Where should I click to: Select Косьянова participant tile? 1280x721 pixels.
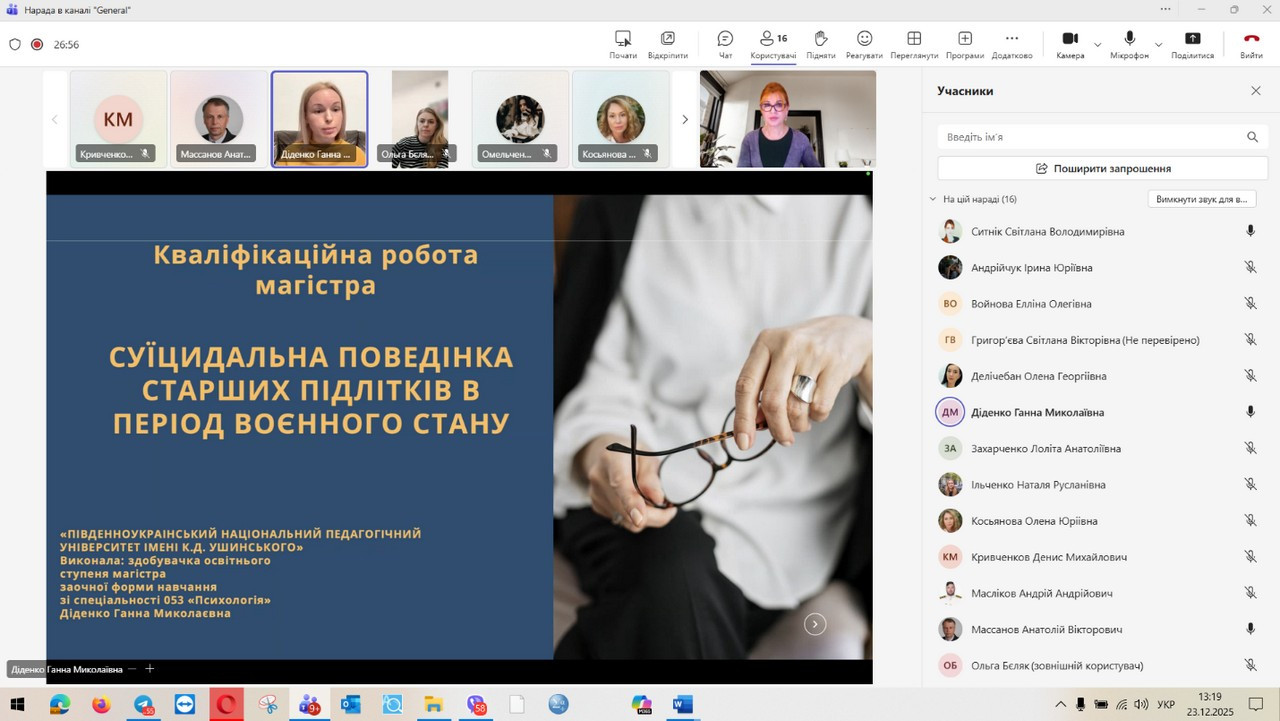(620, 118)
